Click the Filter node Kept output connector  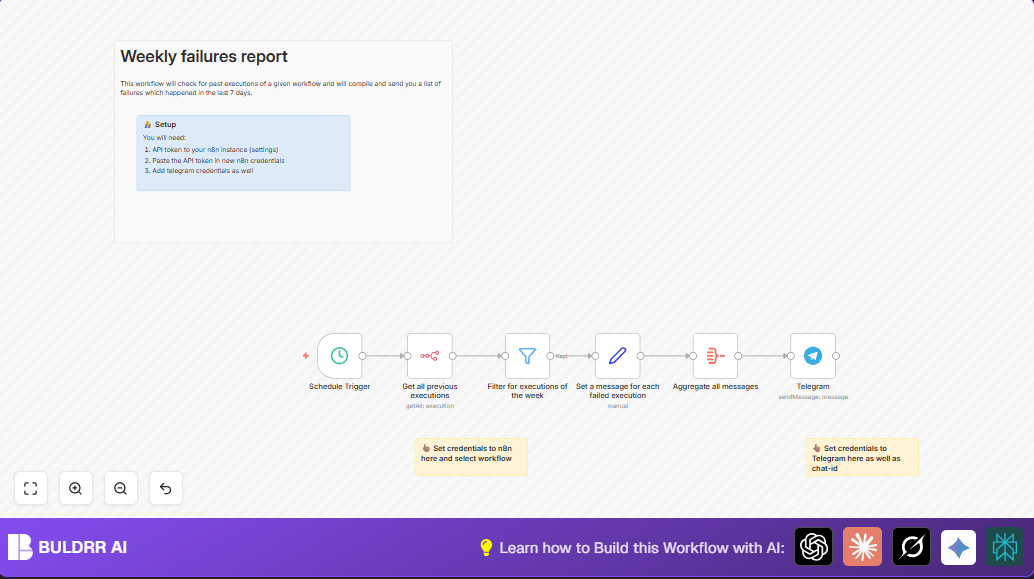pyautogui.click(x=550, y=355)
